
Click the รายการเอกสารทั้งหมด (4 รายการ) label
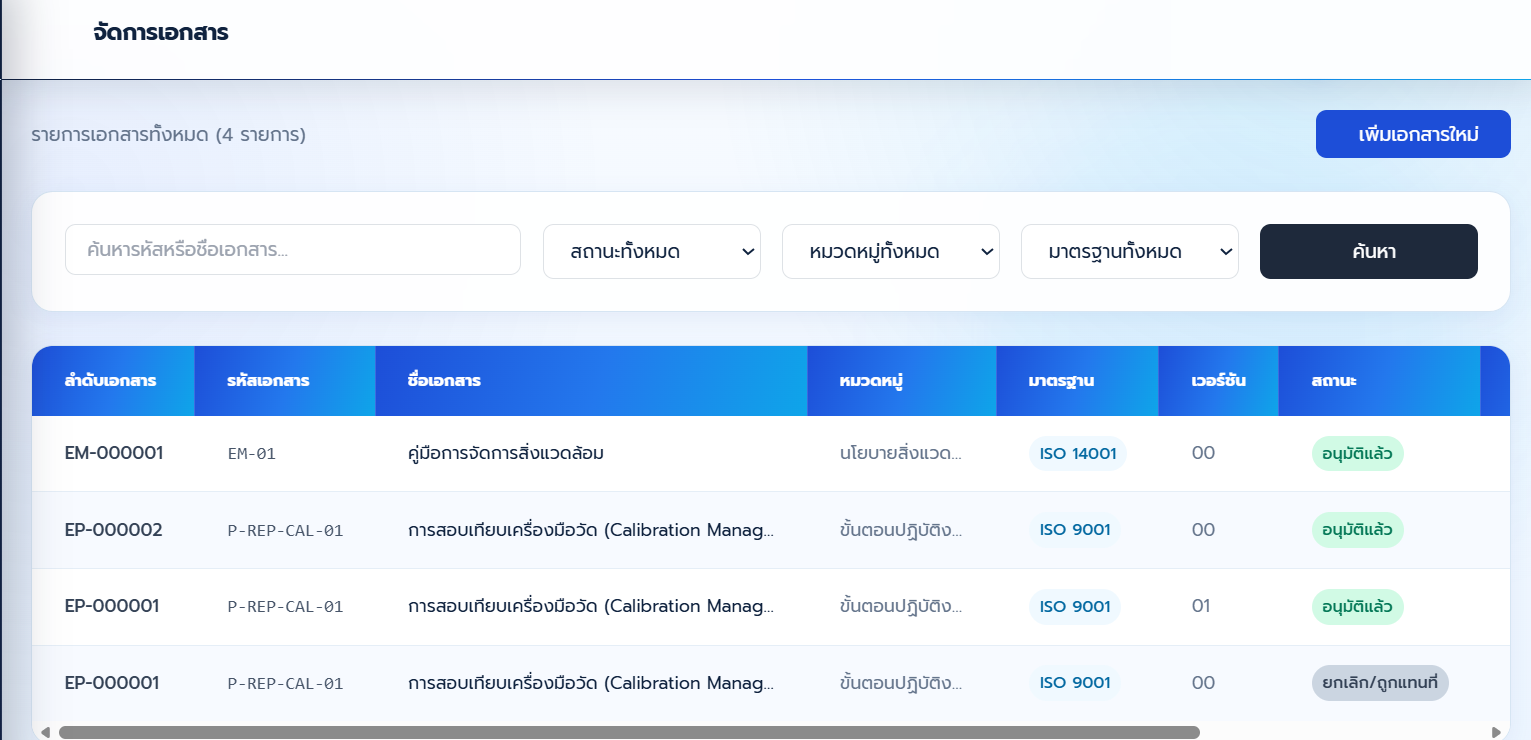(x=168, y=134)
